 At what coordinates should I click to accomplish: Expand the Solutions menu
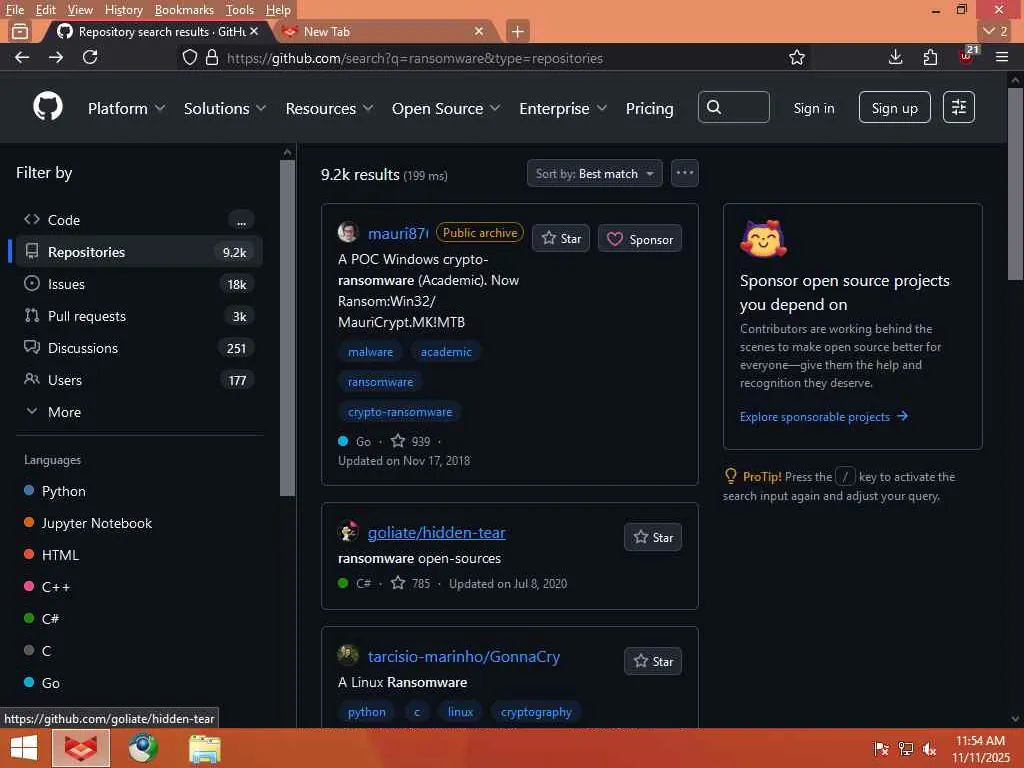225,108
